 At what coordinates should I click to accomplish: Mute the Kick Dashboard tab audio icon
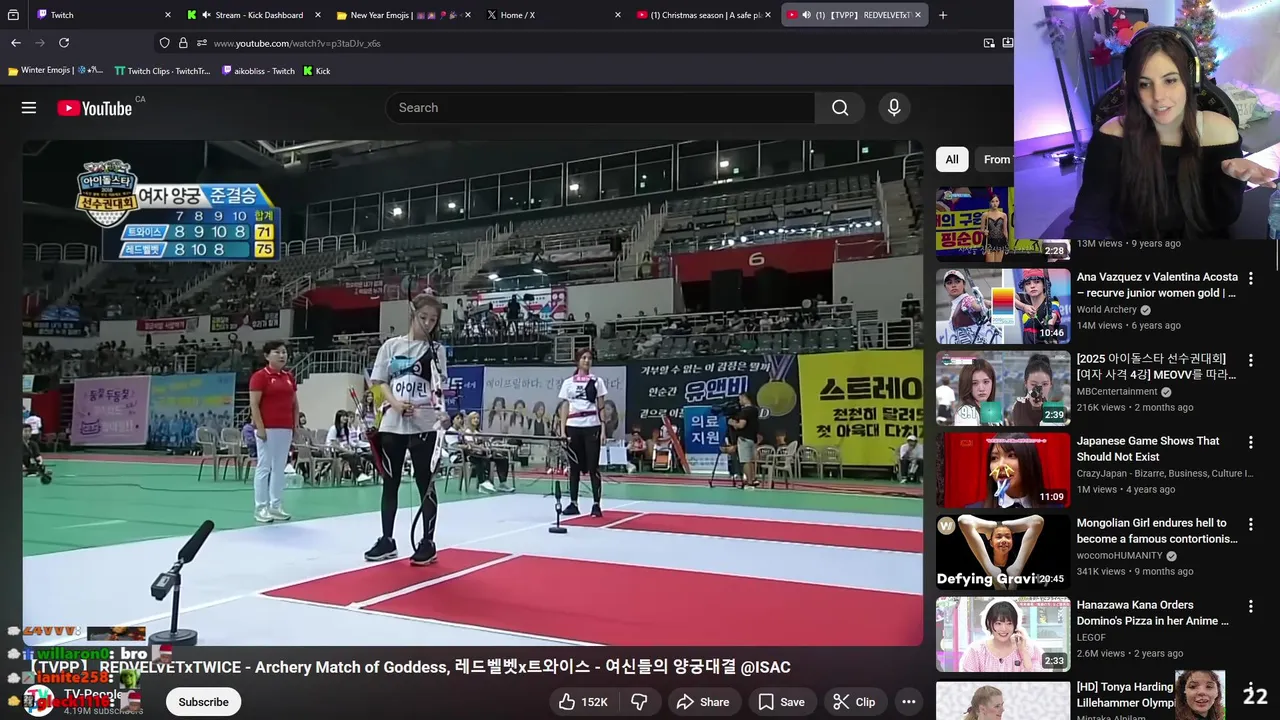tap(206, 15)
